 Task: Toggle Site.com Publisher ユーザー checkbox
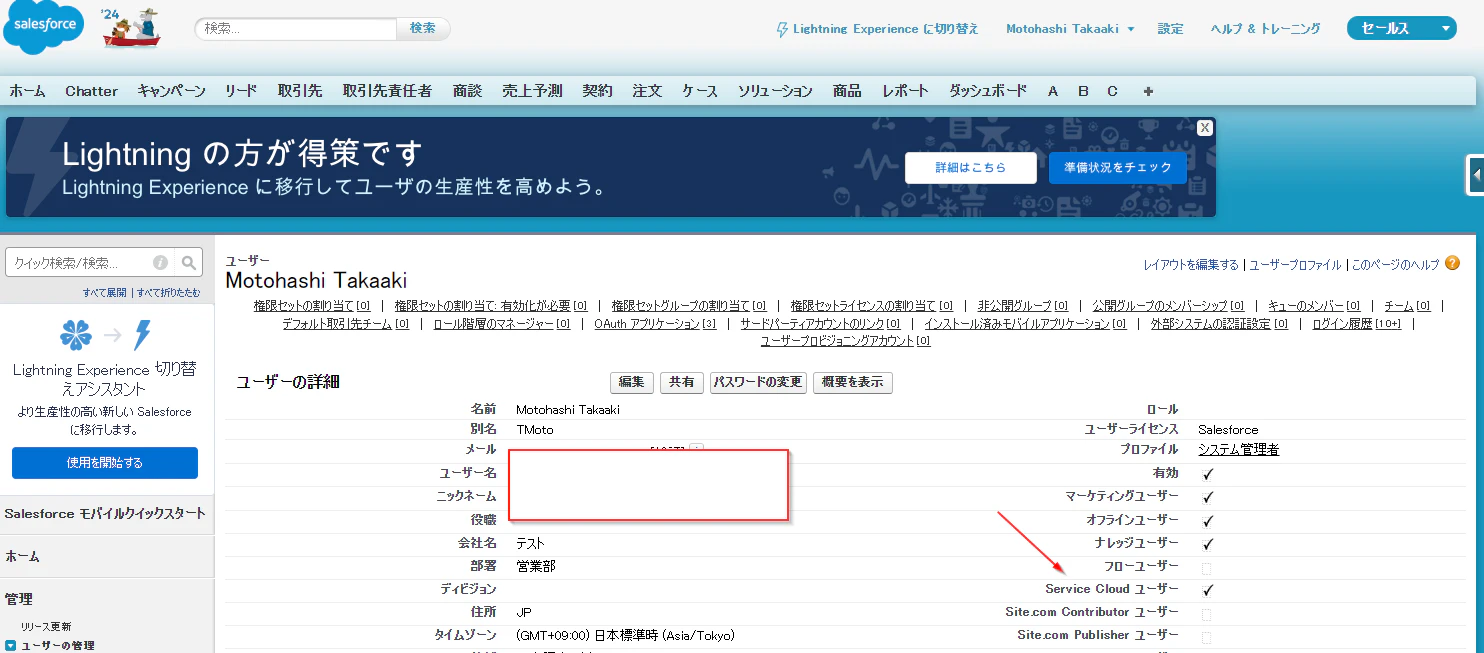tap(1206, 637)
